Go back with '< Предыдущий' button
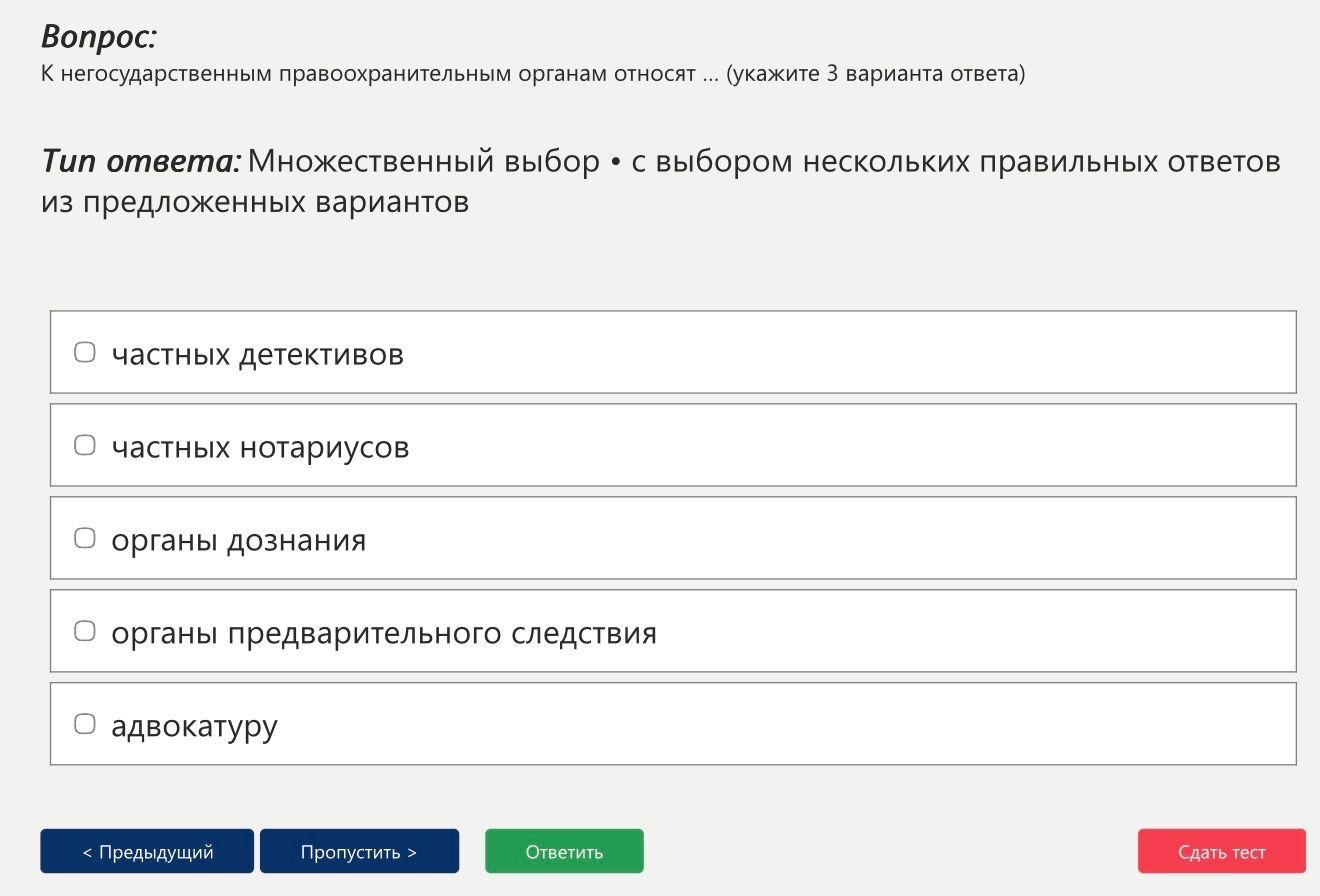The height and width of the screenshot is (896, 1320). [147, 851]
